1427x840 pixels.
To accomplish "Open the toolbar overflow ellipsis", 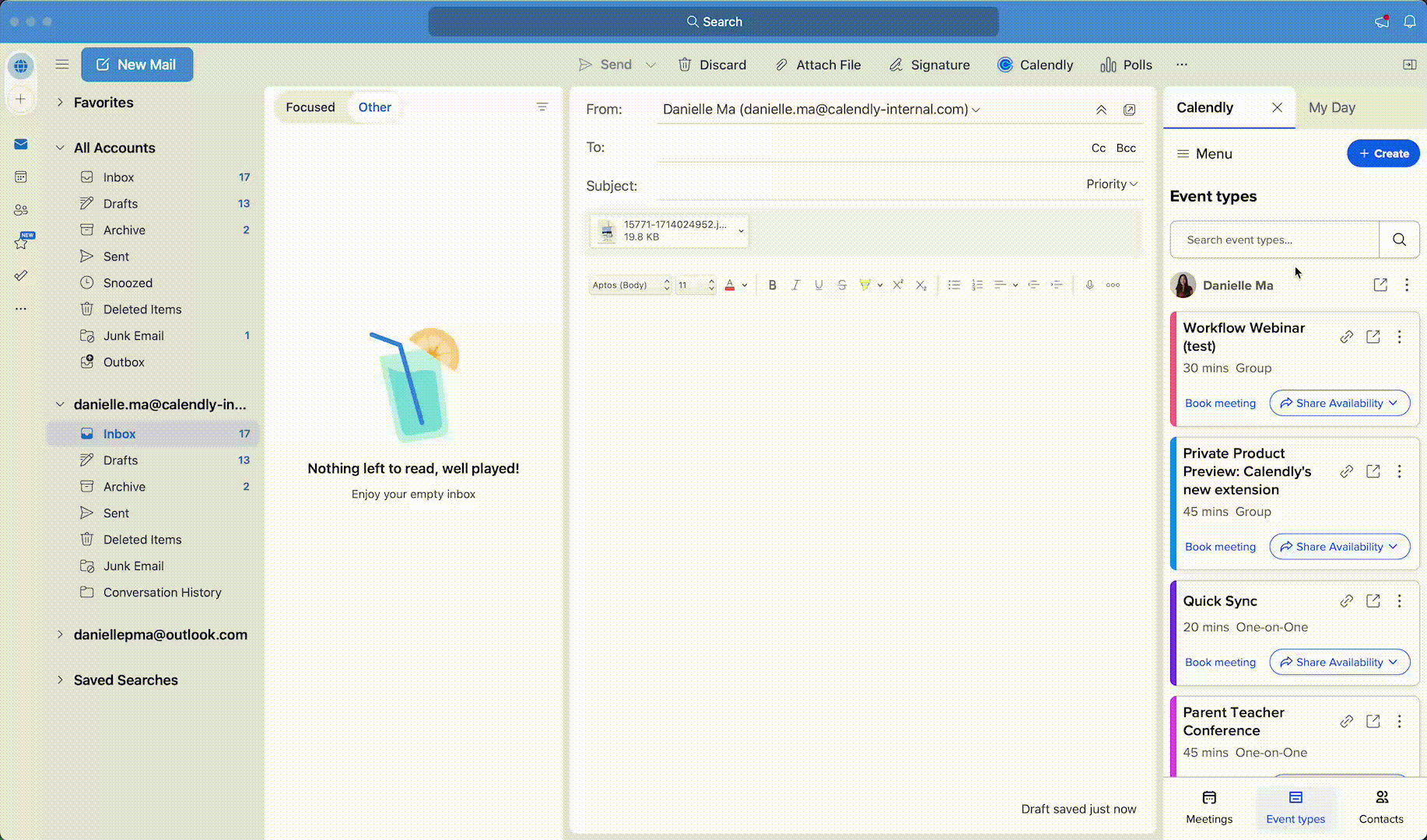I will pos(1182,65).
